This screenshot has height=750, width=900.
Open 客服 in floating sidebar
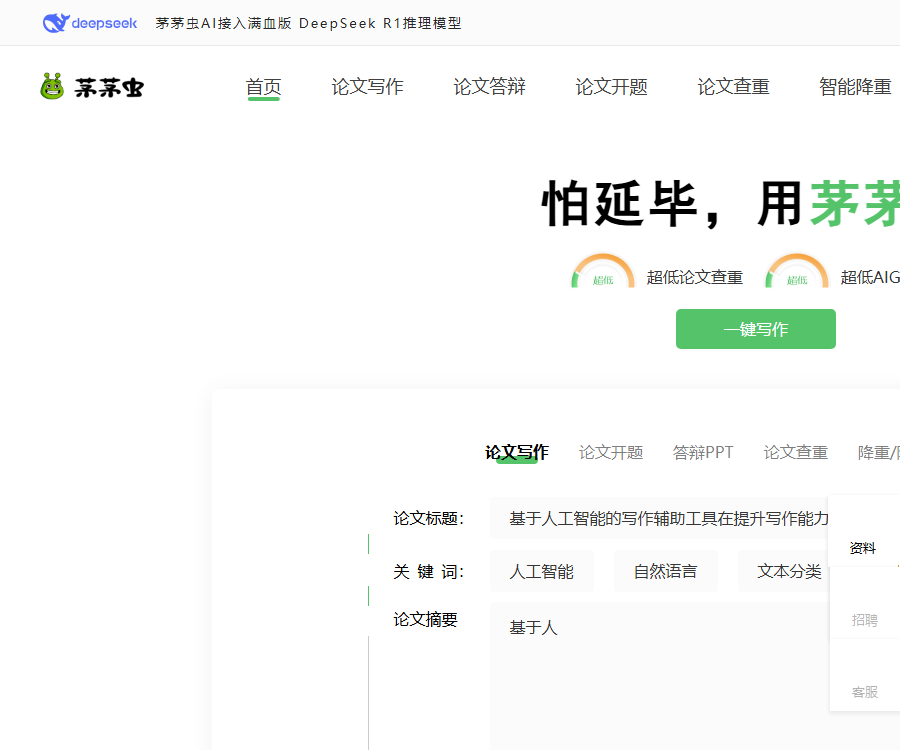click(x=864, y=691)
